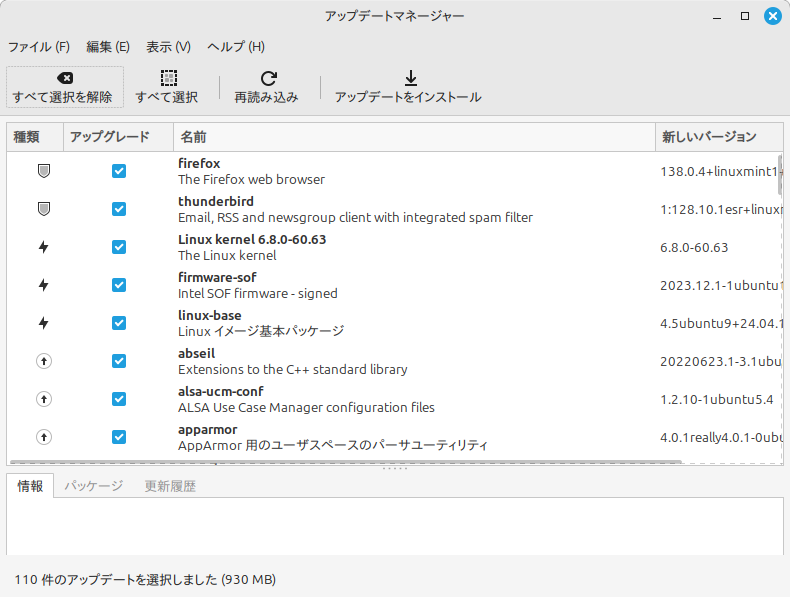Screen dimensions: 790x597
Task: Click the lightning icon in linux-base row
Action: tap(44, 323)
